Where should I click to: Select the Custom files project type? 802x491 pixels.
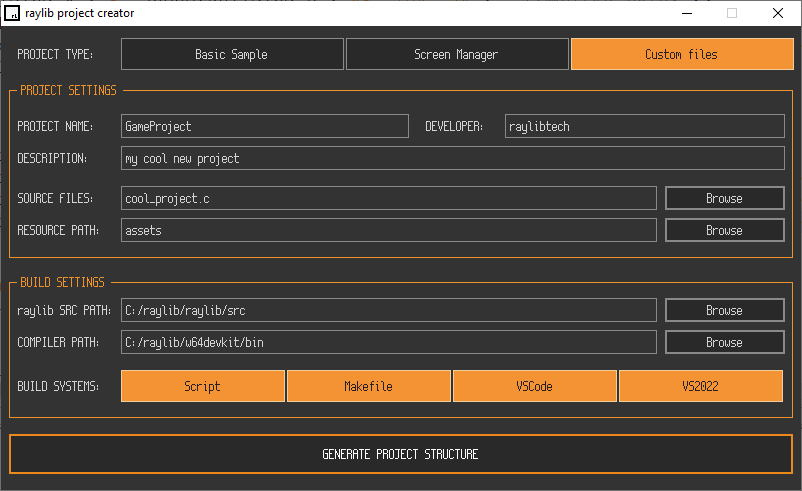pos(682,54)
